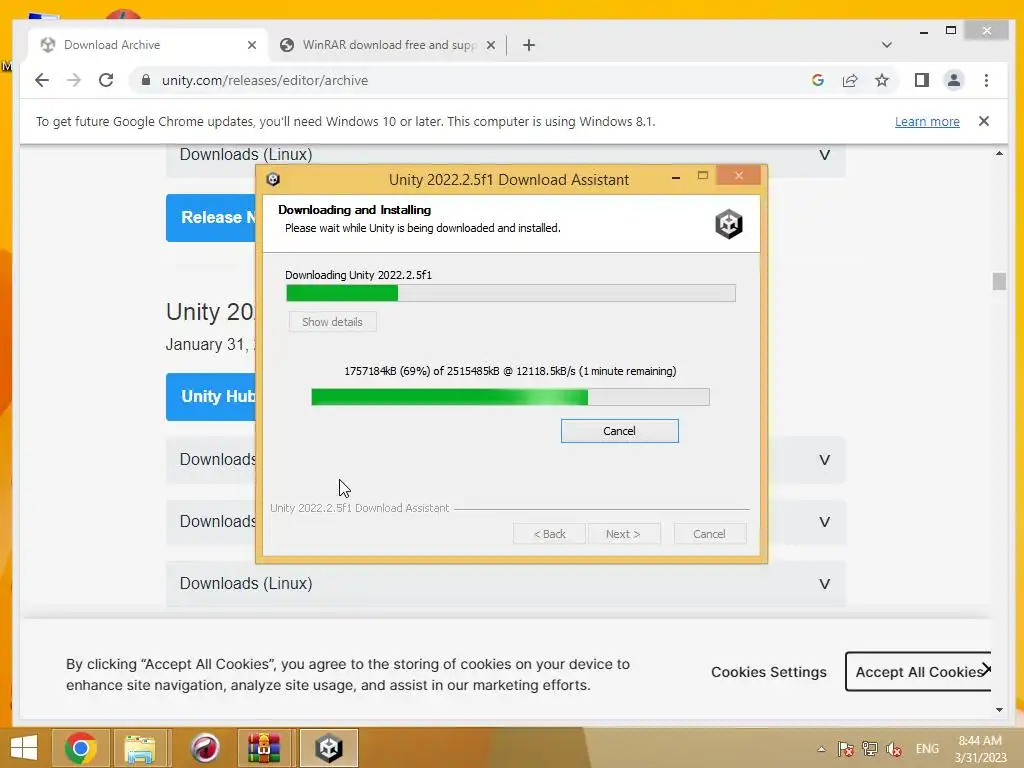Open a new tab with plus icon

click(529, 45)
